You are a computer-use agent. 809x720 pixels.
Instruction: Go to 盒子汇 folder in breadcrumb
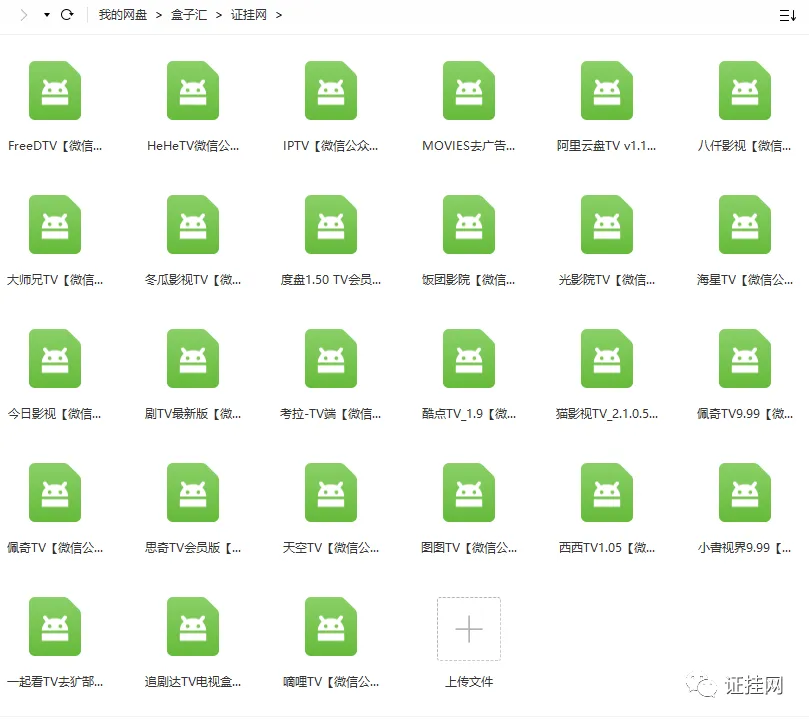[189, 15]
